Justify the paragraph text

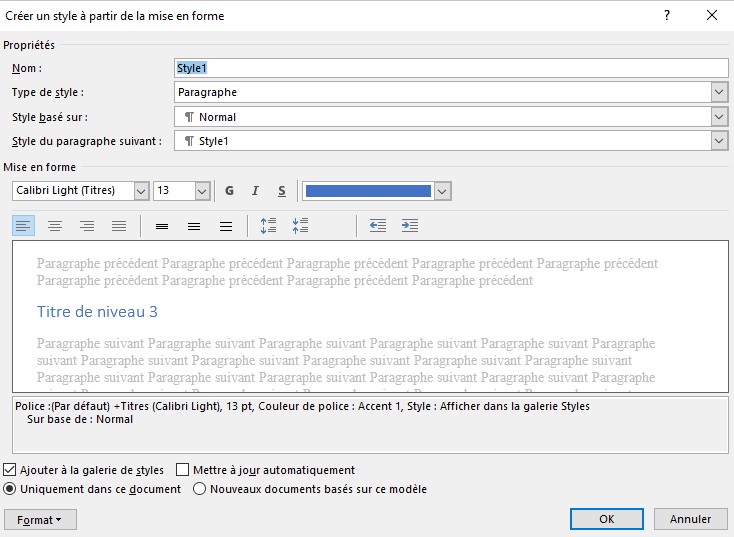[x=119, y=226]
